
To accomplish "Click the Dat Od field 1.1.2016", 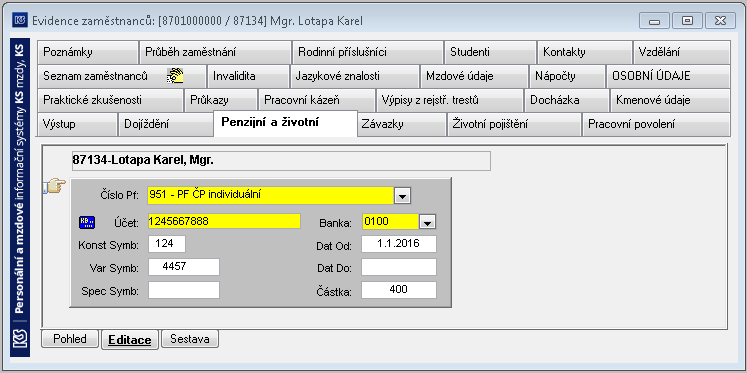I will tap(399, 244).
